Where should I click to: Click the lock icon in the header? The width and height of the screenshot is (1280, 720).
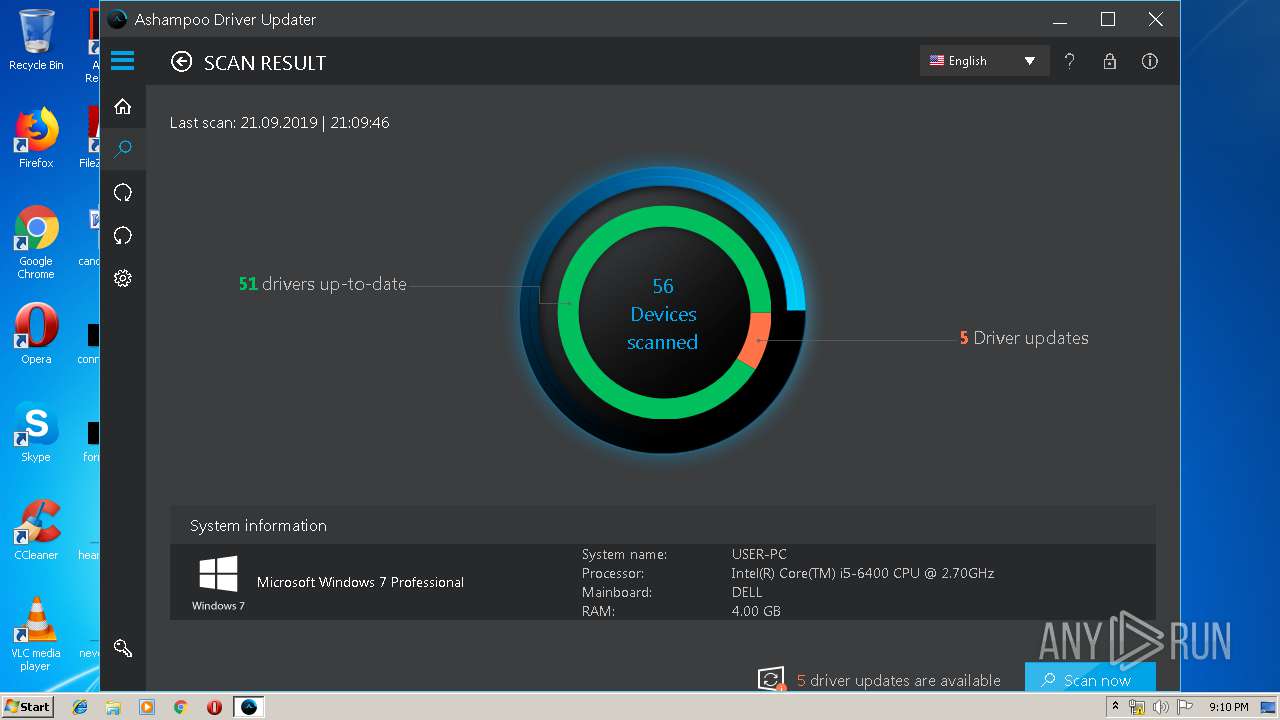pos(1110,61)
